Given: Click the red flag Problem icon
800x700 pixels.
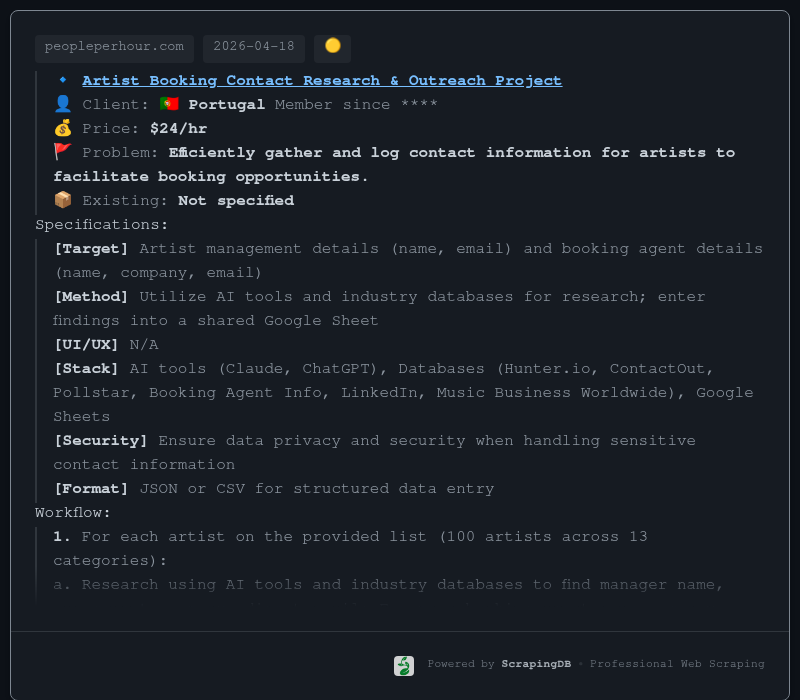Looking at the screenshot, I should coord(63,152).
